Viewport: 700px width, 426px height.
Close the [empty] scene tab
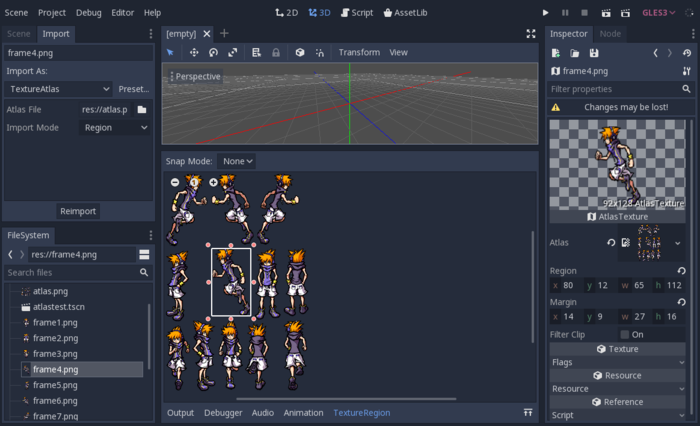(207, 33)
